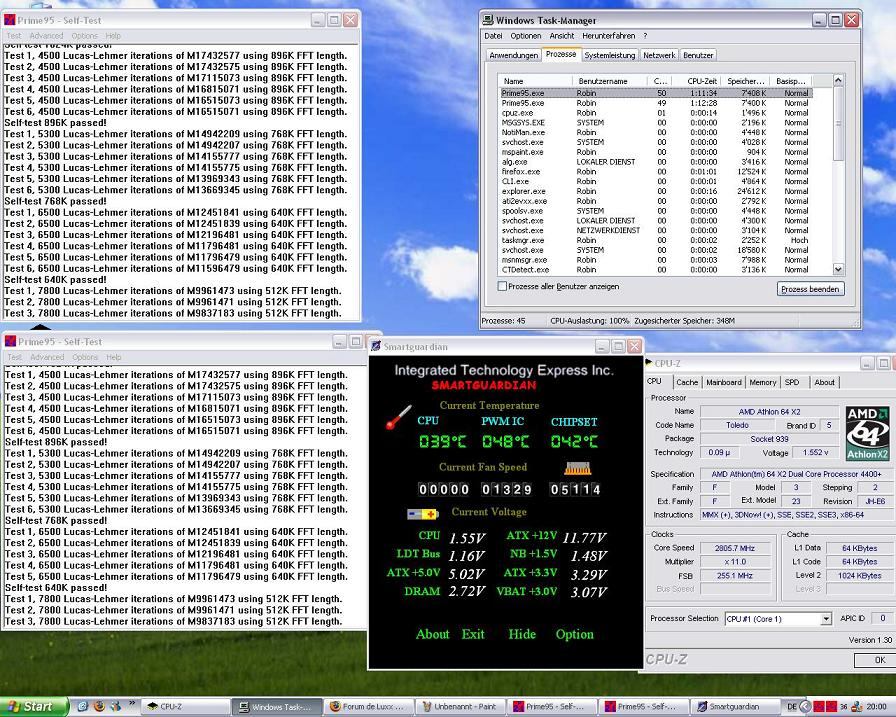
Task: Expand hidden system tray icons arrow
Action: [x=805, y=707]
